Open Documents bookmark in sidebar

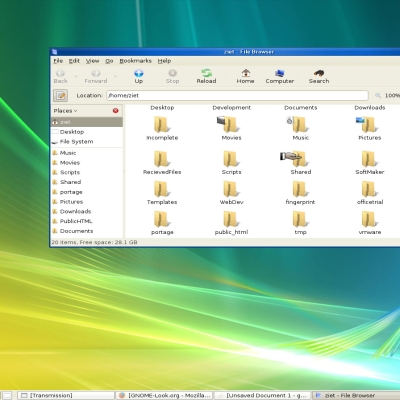click(x=87, y=231)
